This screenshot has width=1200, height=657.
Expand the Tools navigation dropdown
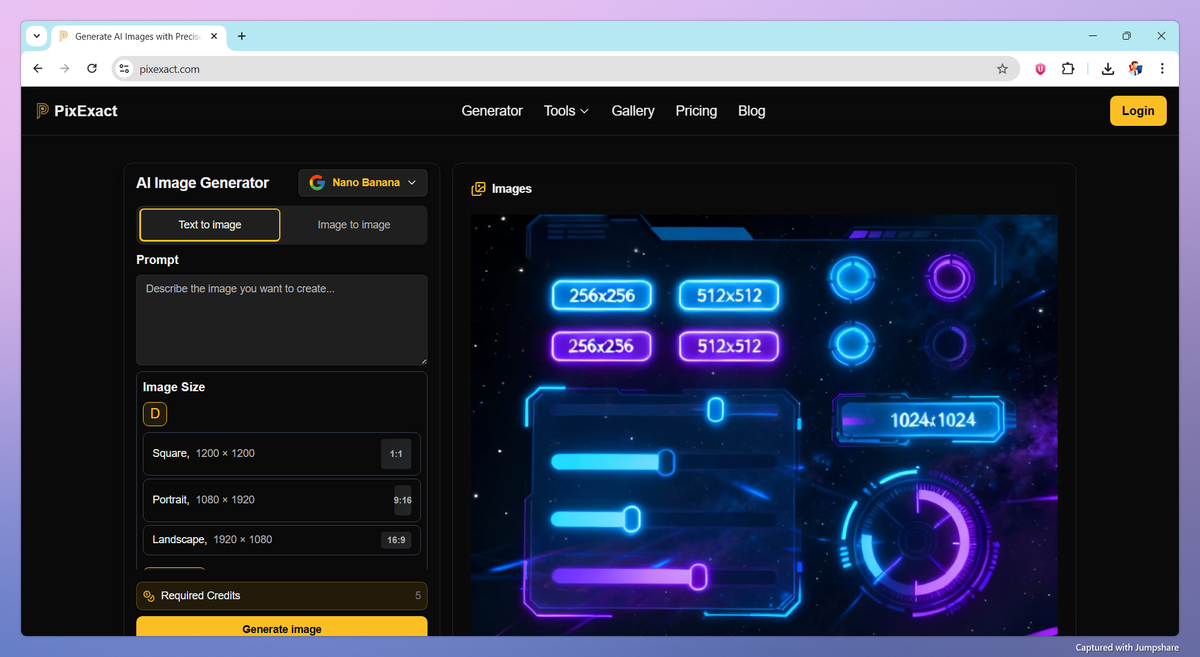pyautogui.click(x=566, y=111)
